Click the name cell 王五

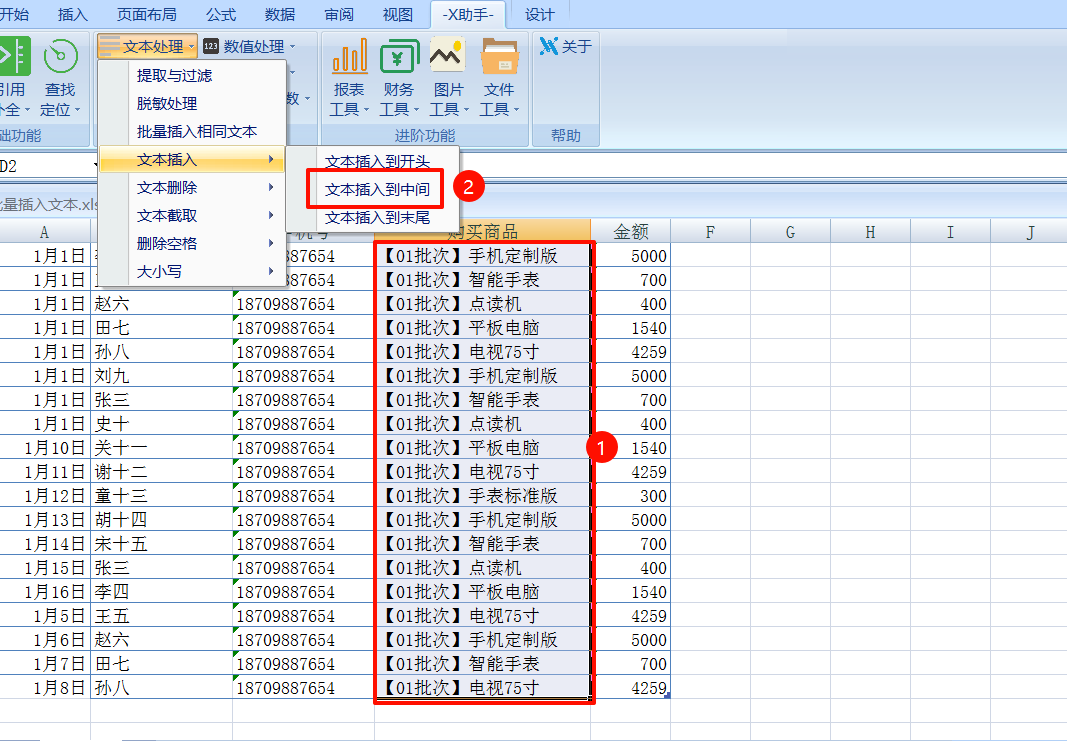(161, 616)
